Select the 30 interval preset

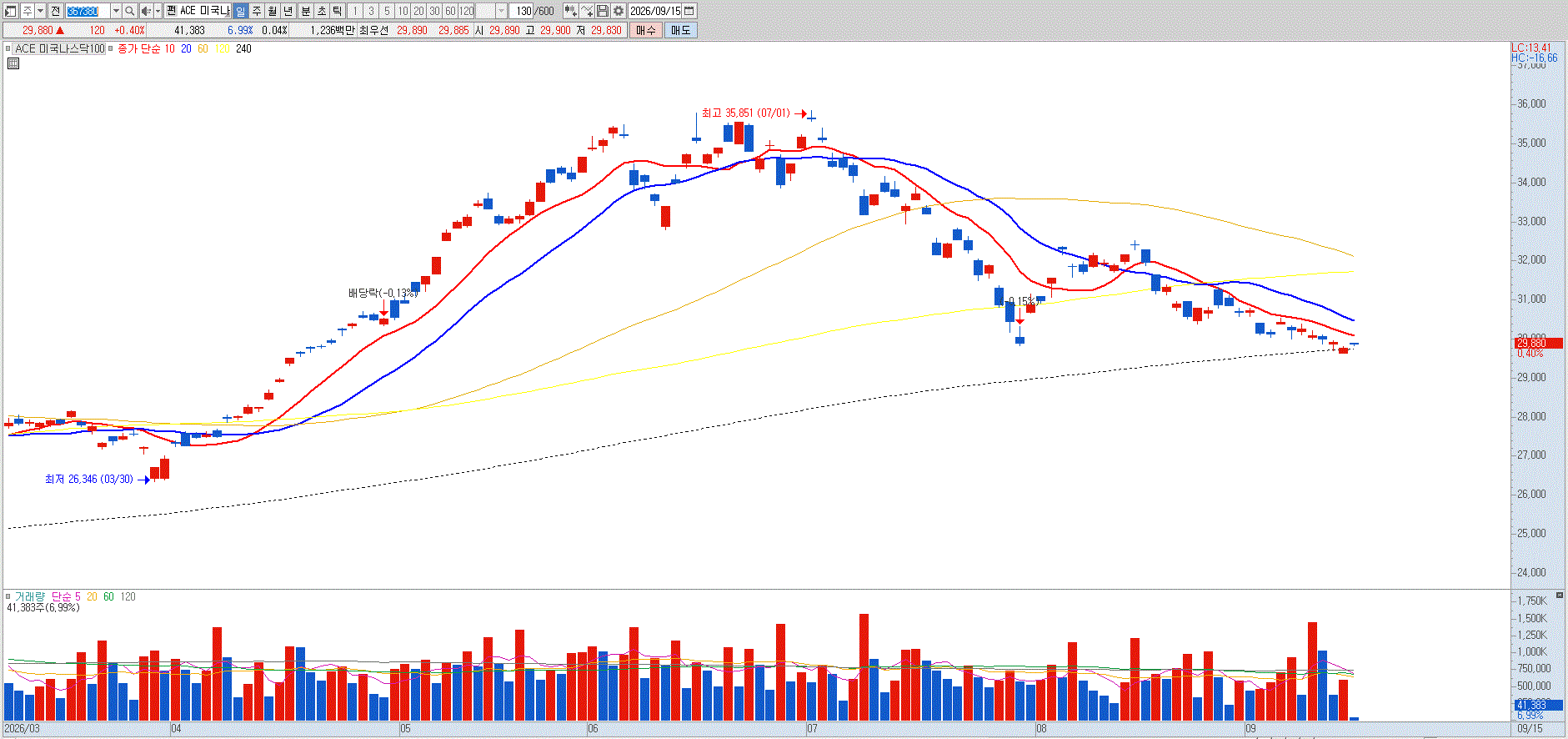pos(434,11)
